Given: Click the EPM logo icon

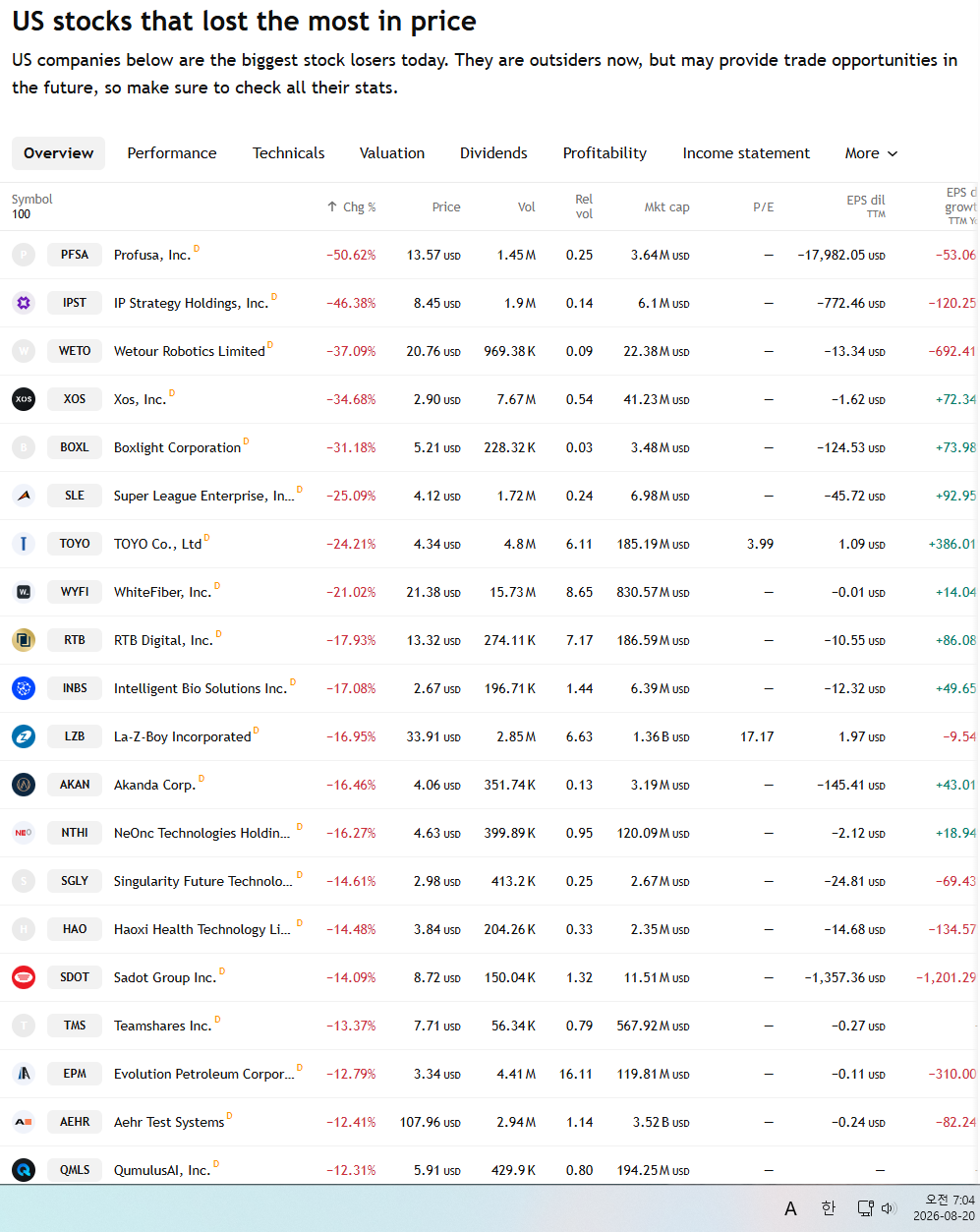Looking at the screenshot, I should [x=24, y=1074].
